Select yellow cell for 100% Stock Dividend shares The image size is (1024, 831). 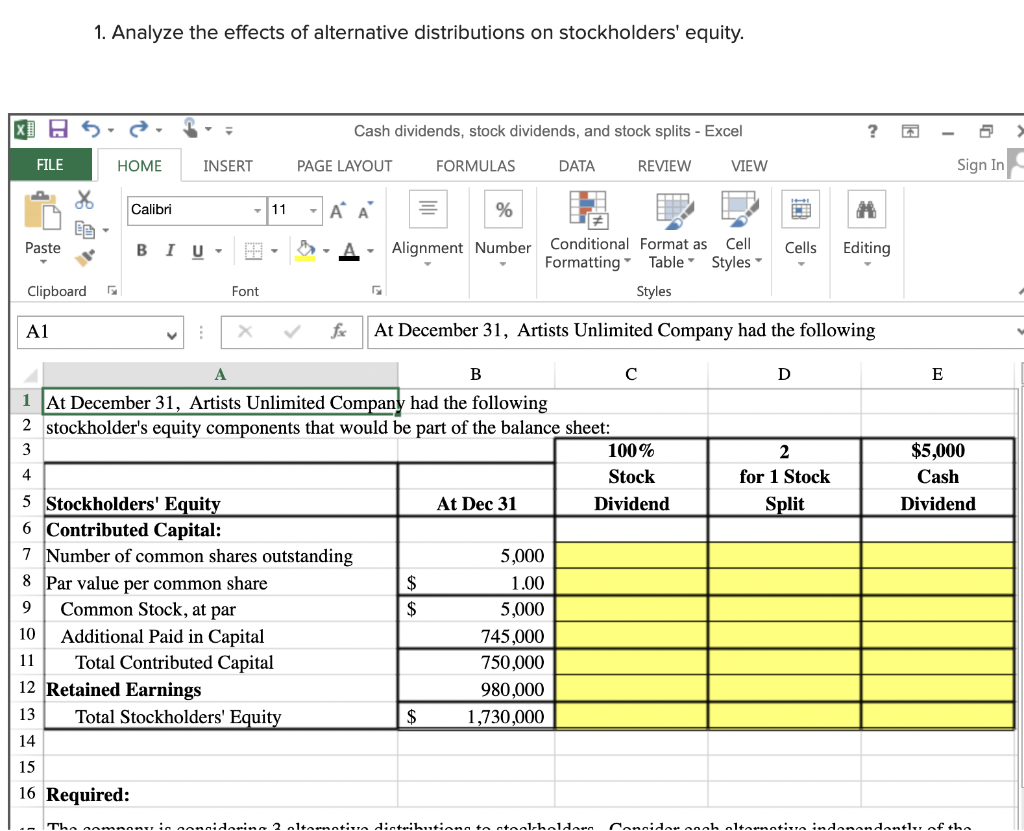coord(631,556)
